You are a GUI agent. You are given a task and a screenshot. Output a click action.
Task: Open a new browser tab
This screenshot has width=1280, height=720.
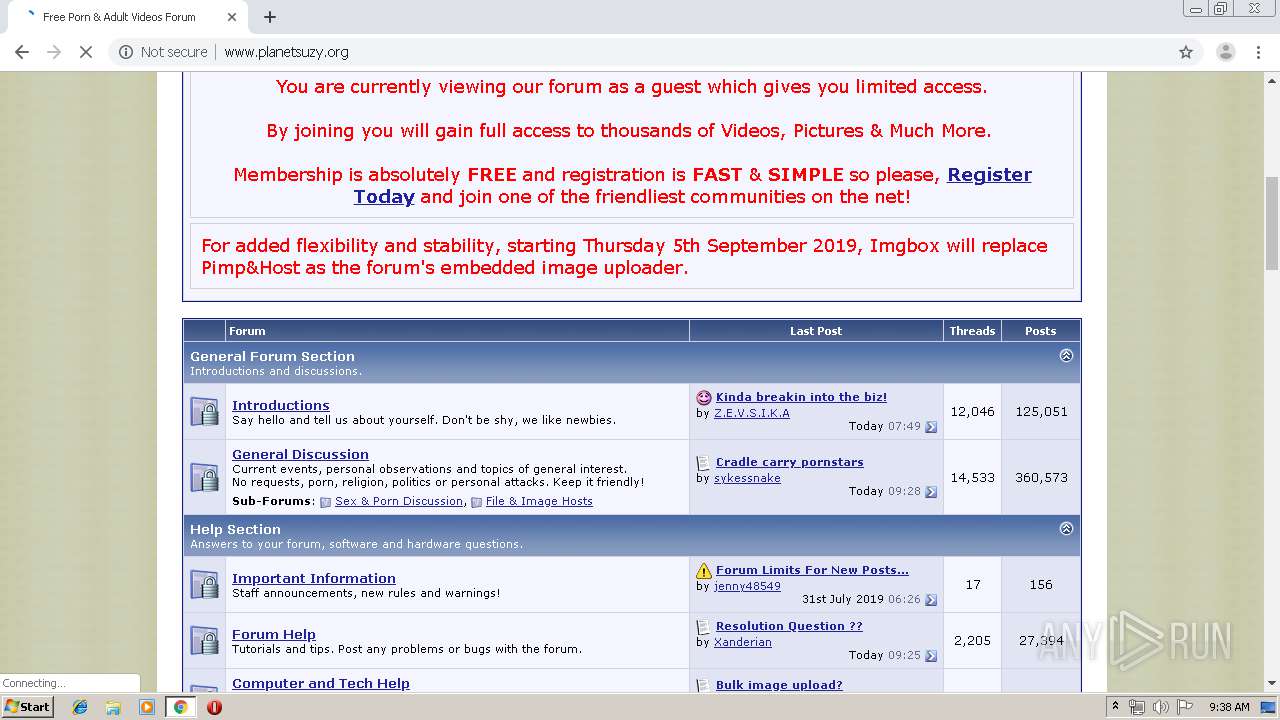click(x=270, y=17)
